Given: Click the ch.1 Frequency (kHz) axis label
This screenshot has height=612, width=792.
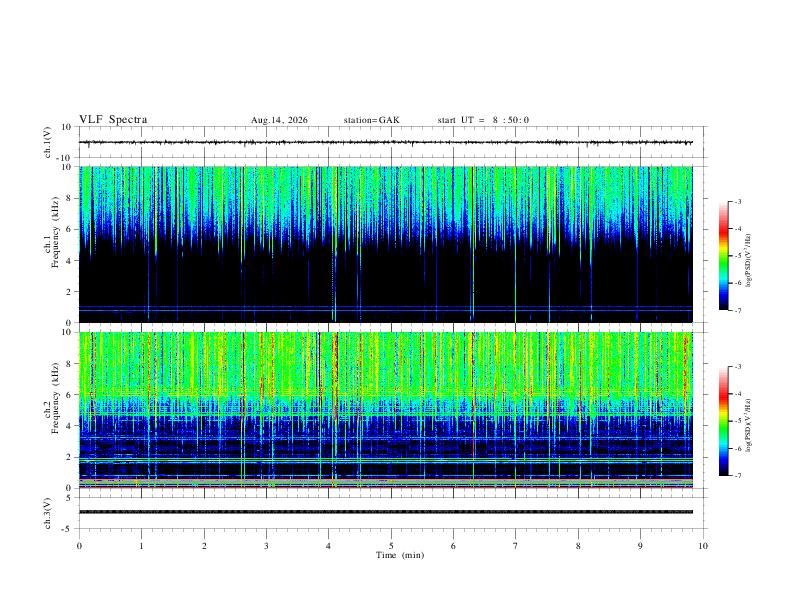Looking at the screenshot, I should pyautogui.click(x=51, y=244).
